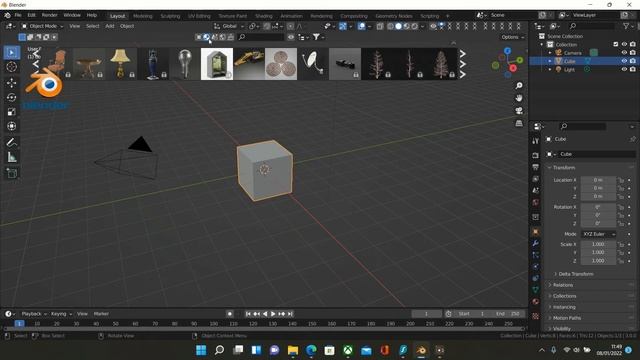Disable Cube in renders camera icon
The width and height of the screenshot is (640, 360).
633,61
